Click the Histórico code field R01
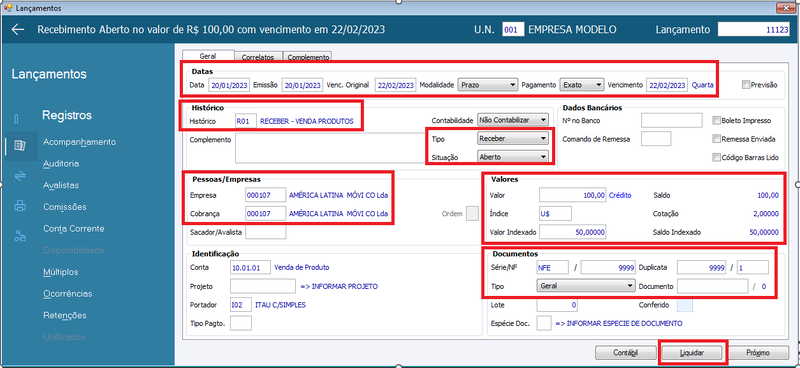Viewport: 800px width, 368px height. (246, 121)
